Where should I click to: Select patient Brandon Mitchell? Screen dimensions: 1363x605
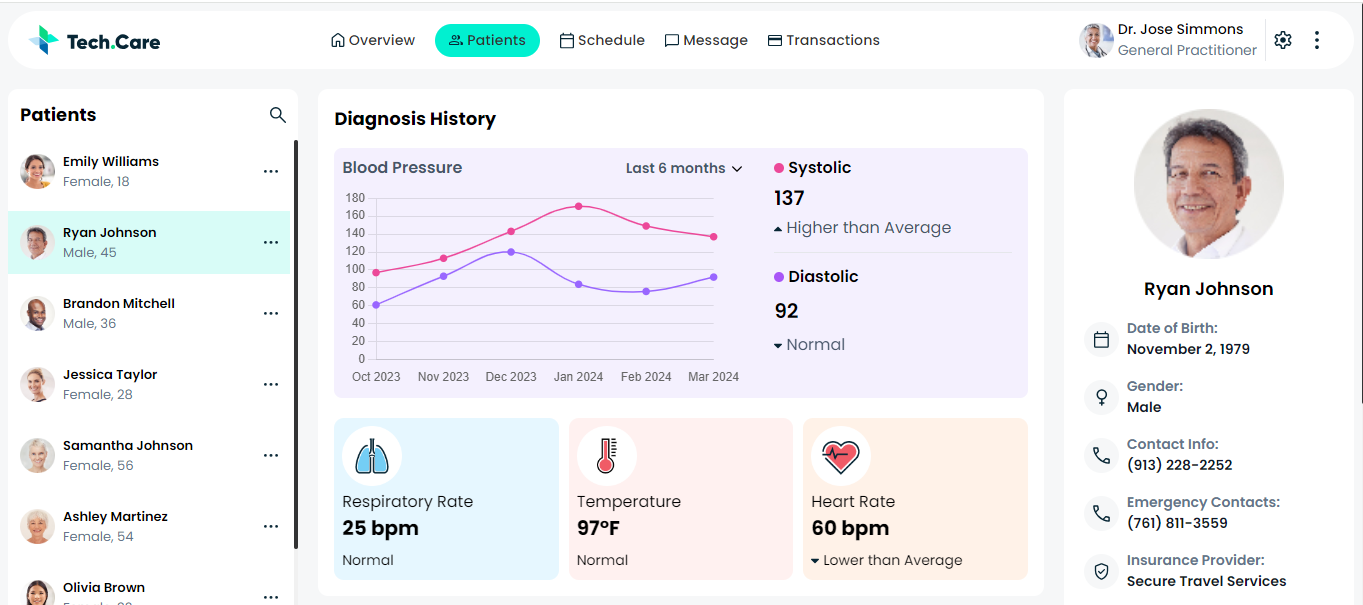pos(149,313)
